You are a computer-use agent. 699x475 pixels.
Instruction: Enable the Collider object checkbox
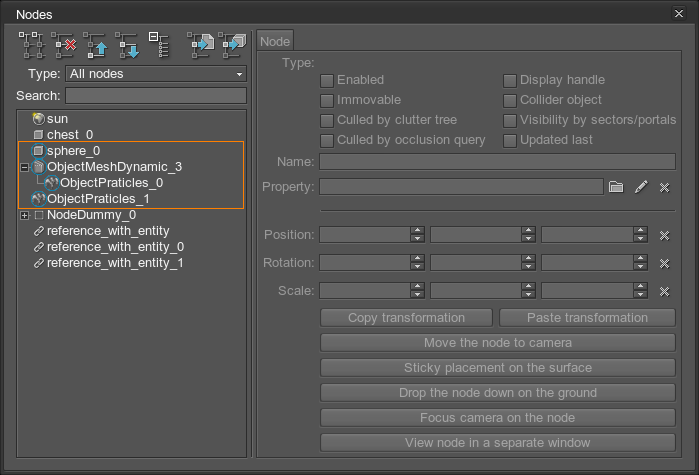(510, 100)
